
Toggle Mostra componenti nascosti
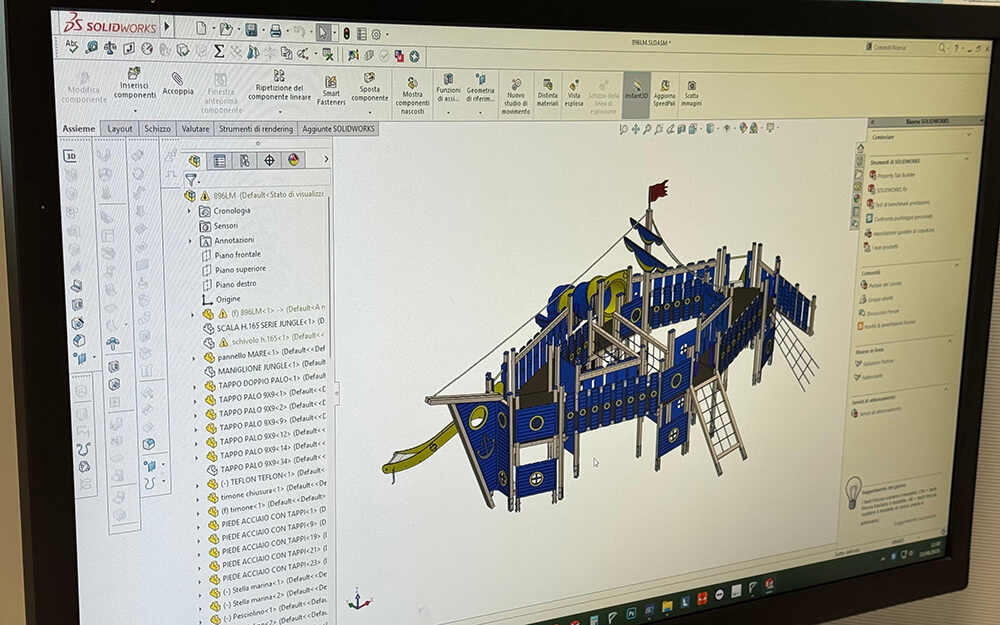point(412,83)
